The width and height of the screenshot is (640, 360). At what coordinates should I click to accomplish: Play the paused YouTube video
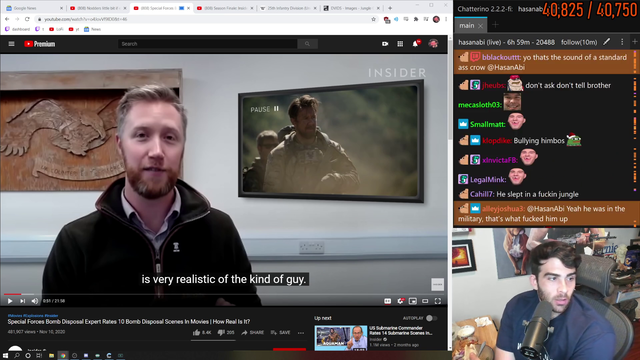pos(10,301)
